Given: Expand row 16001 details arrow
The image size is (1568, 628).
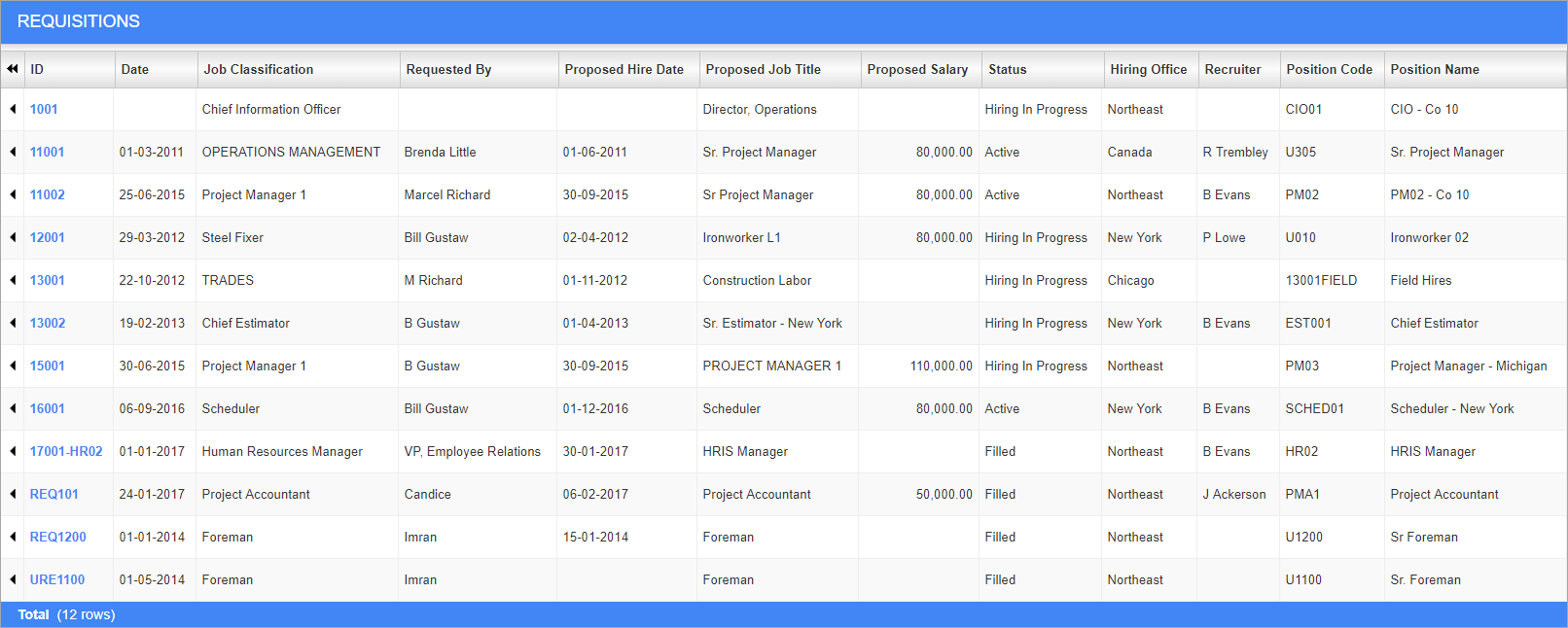Looking at the screenshot, I should 13,408.
